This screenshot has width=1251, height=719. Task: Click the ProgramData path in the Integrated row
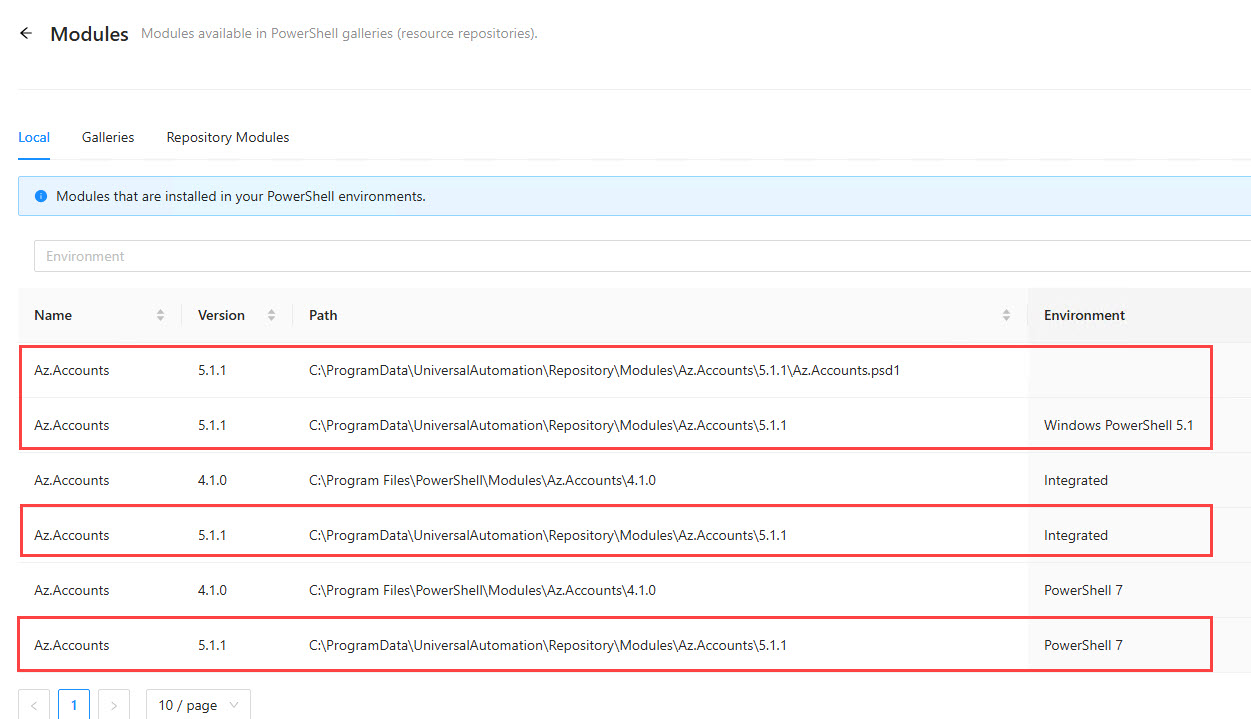click(x=548, y=535)
